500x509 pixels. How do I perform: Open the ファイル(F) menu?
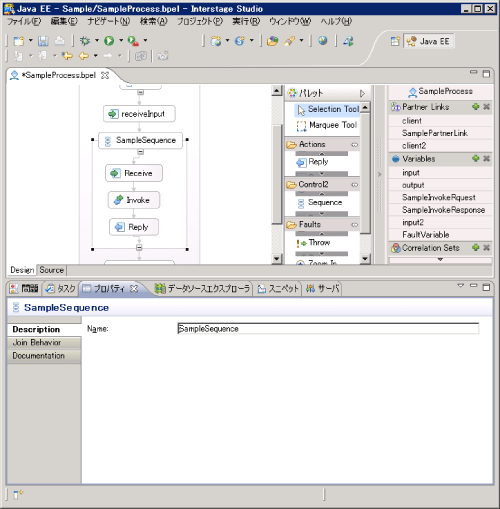(x=24, y=22)
